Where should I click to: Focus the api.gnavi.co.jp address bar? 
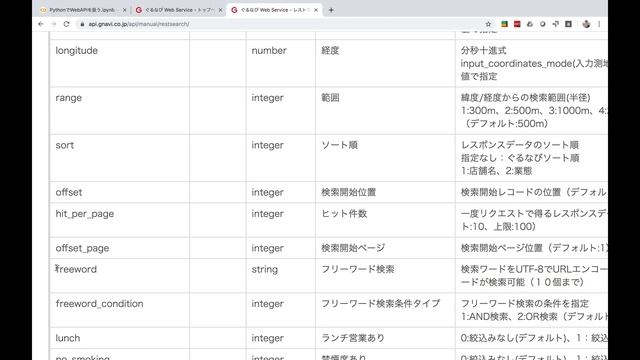(282, 24)
